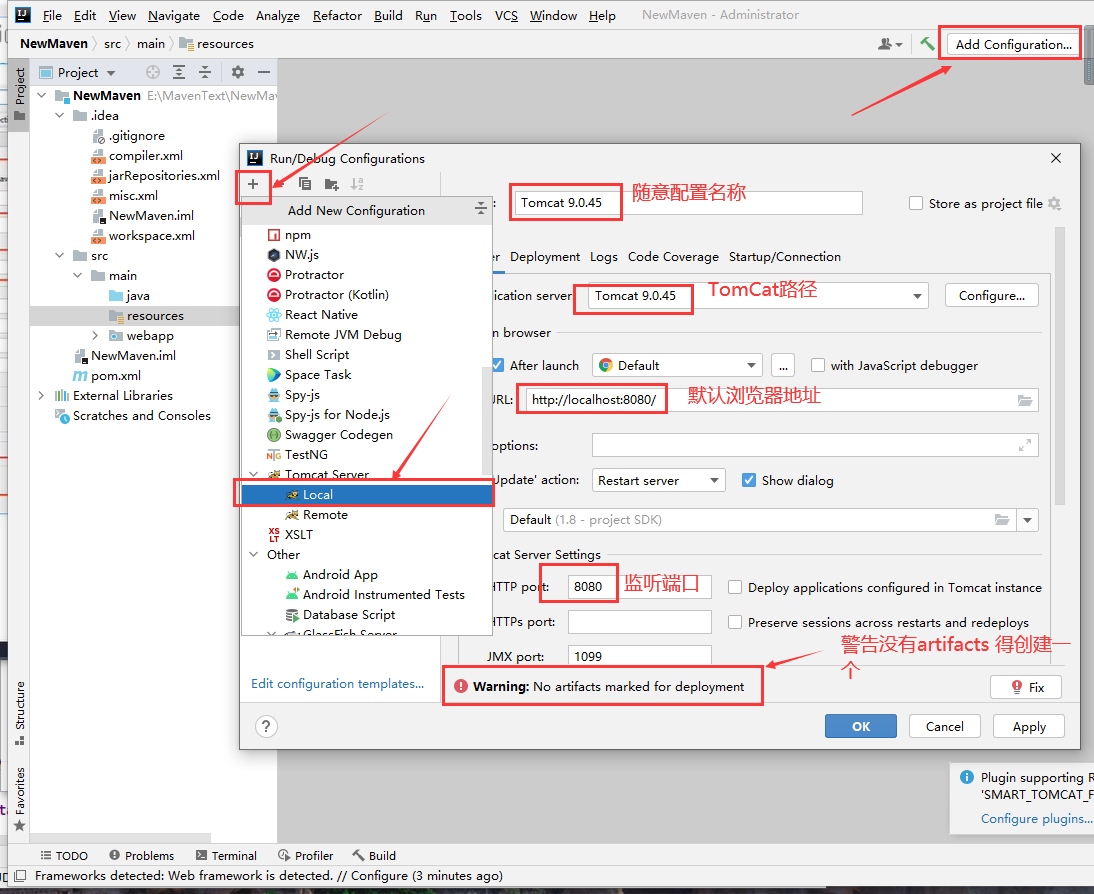Image resolution: width=1094 pixels, height=894 pixels.
Task: Click the gear beside Store as project file
Action: pyautogui.click(x=1054, y=203)
